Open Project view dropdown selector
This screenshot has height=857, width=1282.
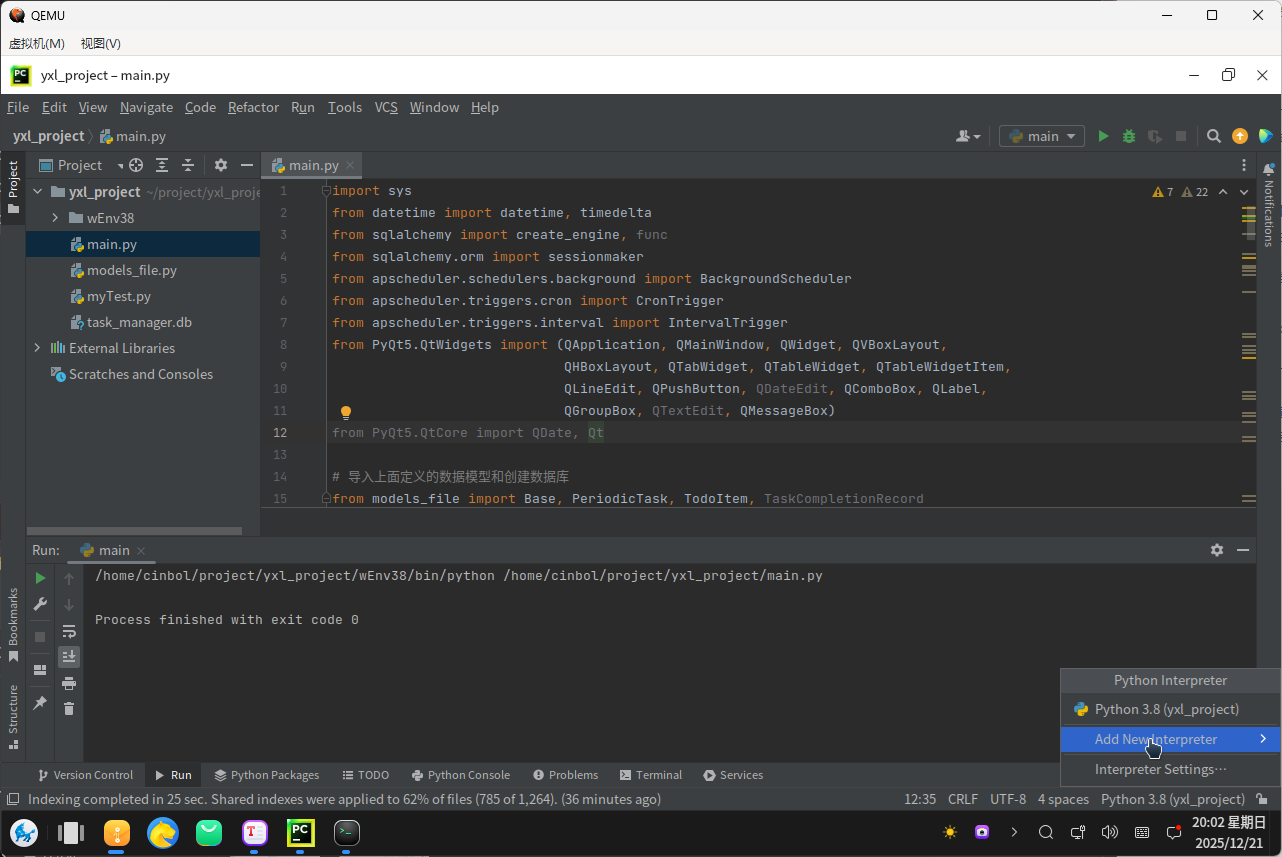point(80,165)
